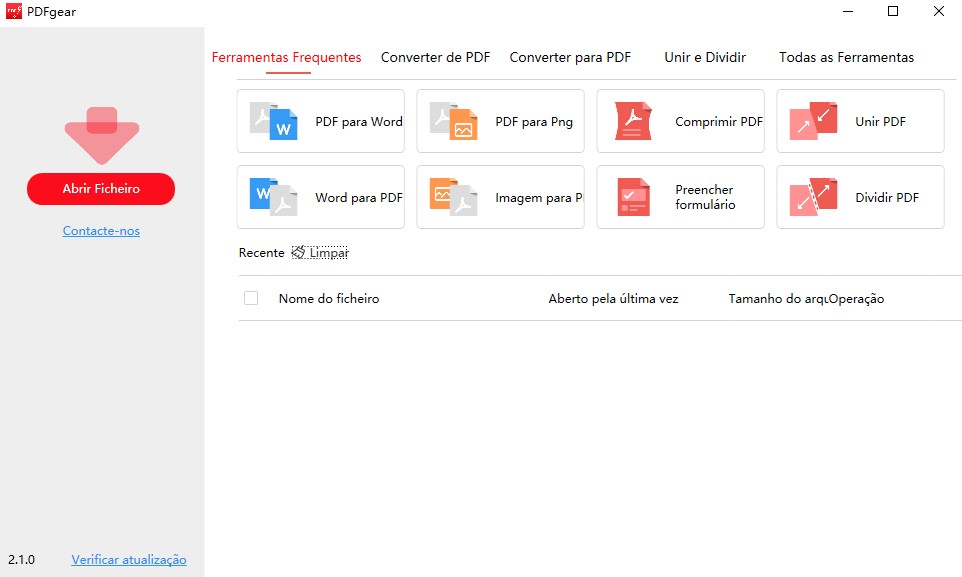Open the Dividir PDF tool
Screen dimensions: 962x577
[859, 197]
